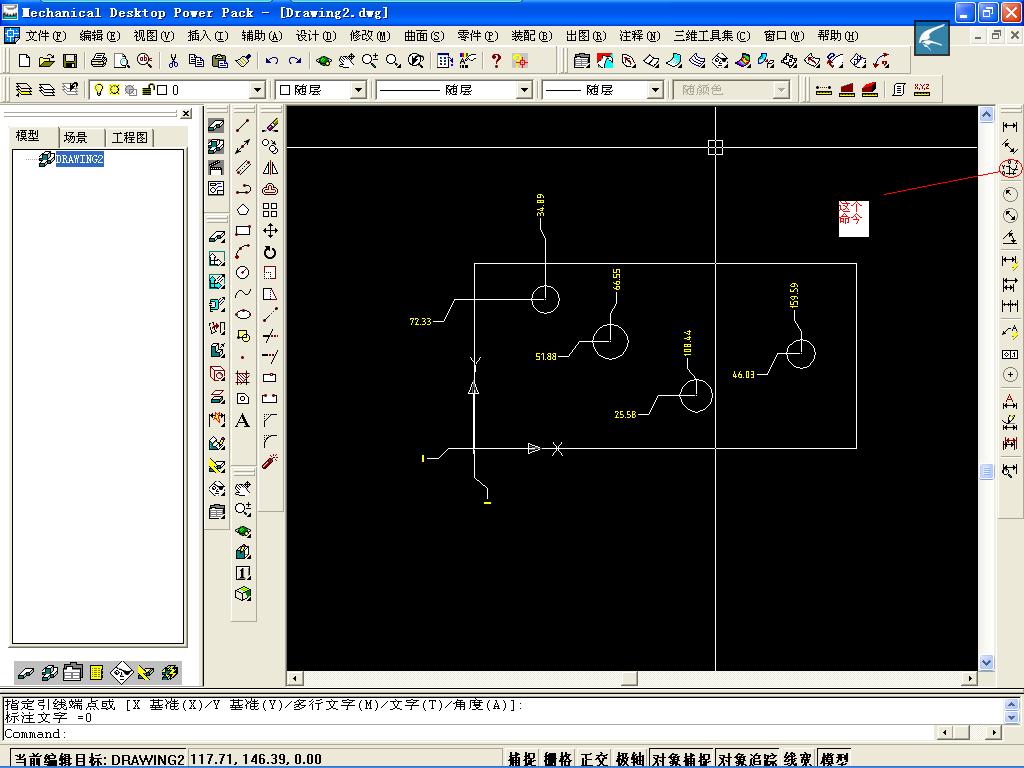Image resolution: width=1024 pixels, height=768 pixels.
Task: Click the Locate Point X,Y,Z icon
Action: (x=922, y=89)
